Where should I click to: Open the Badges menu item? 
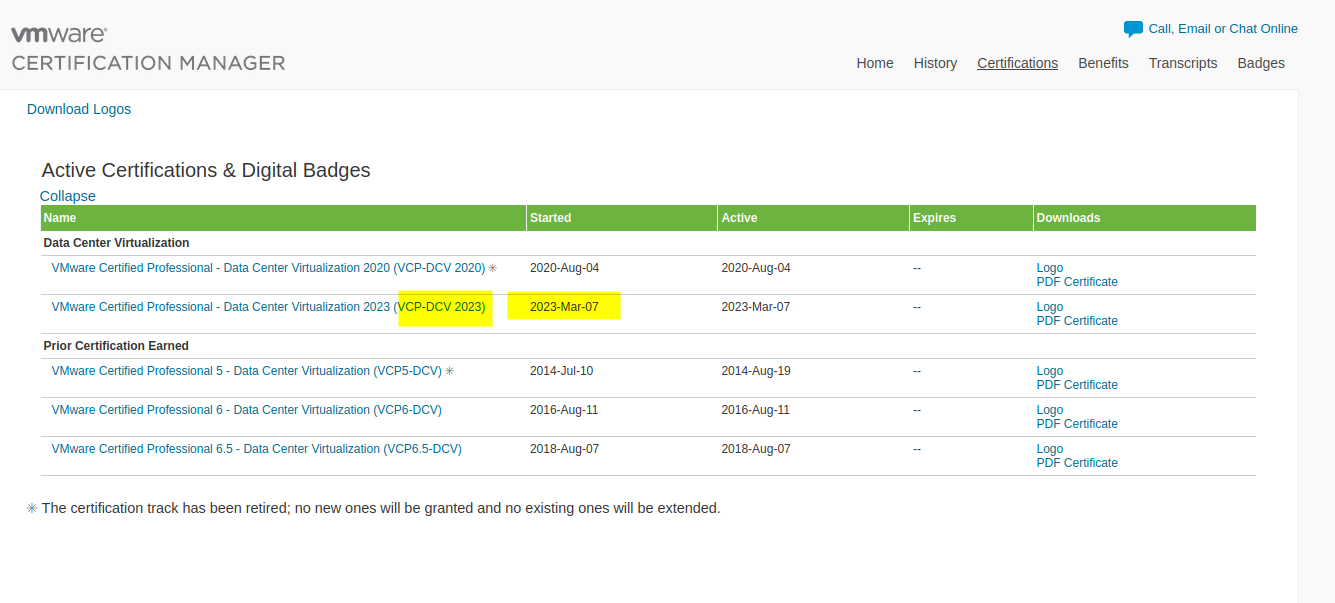[x=1261, y=63]
